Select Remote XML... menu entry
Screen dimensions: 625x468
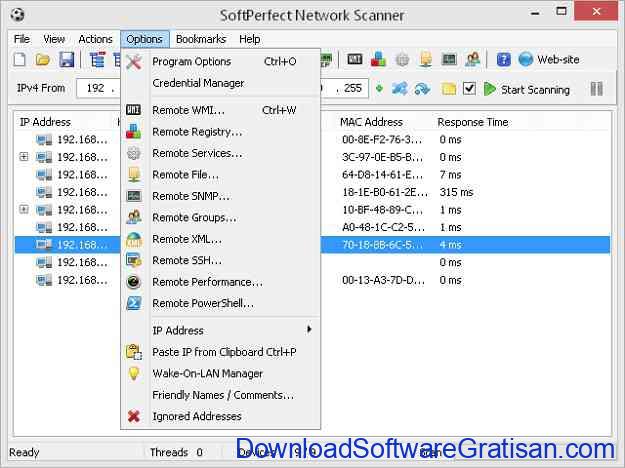(220, 239)
